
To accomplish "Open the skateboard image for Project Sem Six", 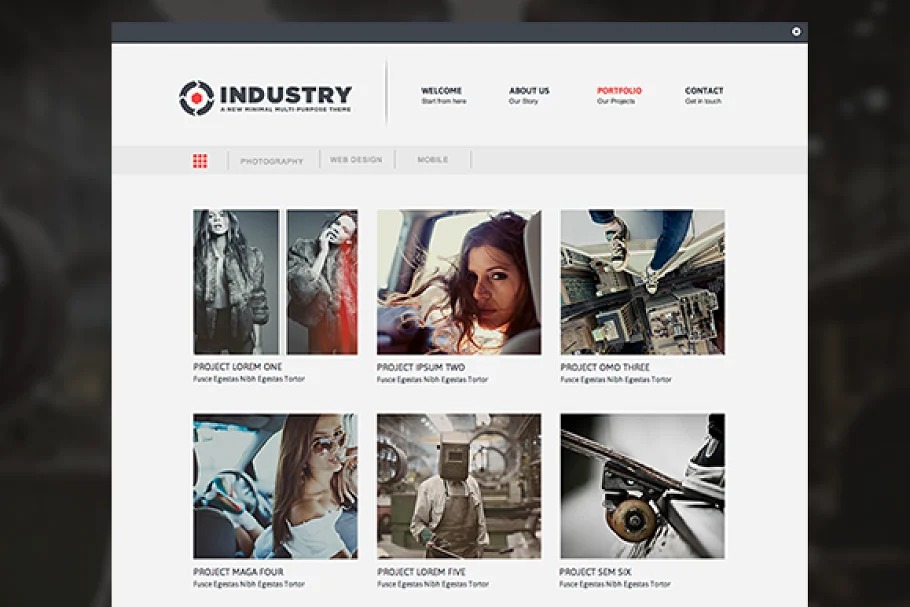I will pos(642,486).
